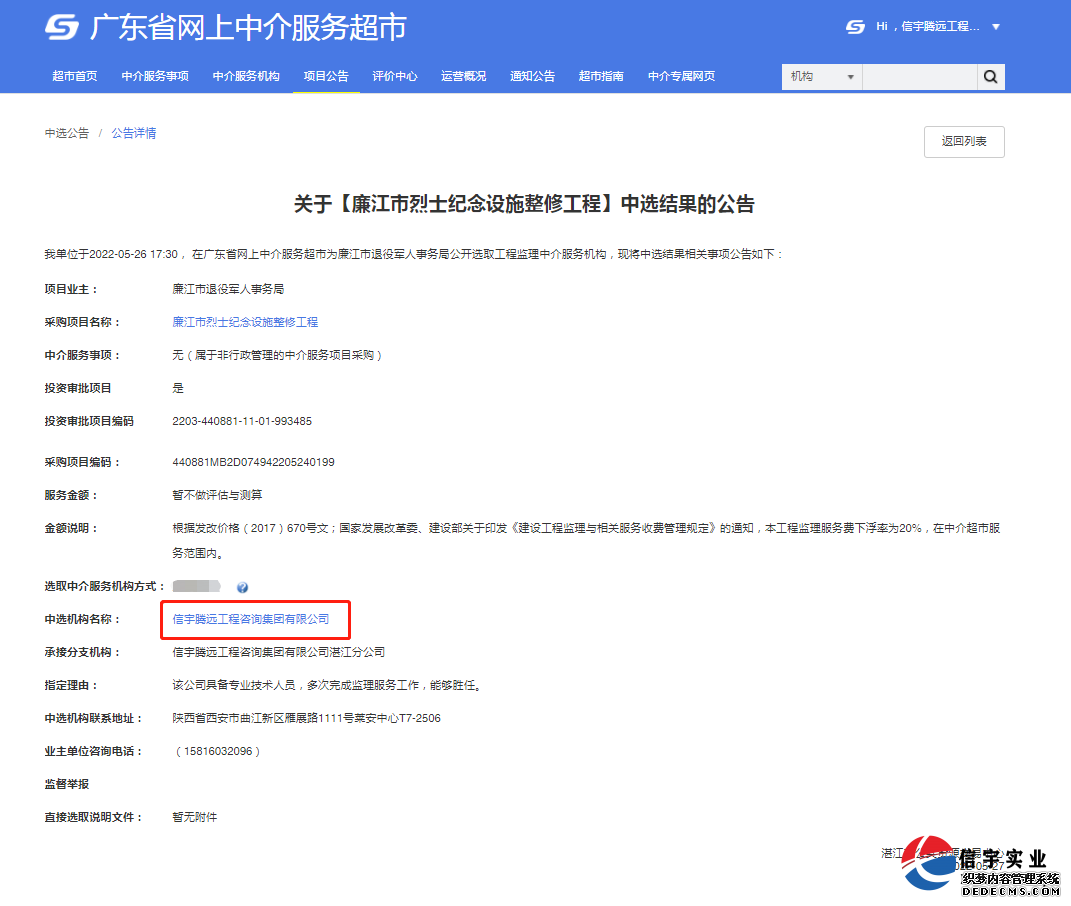1071x906 pixels.
Task: View the 运营概况 section
Action: 463,75
